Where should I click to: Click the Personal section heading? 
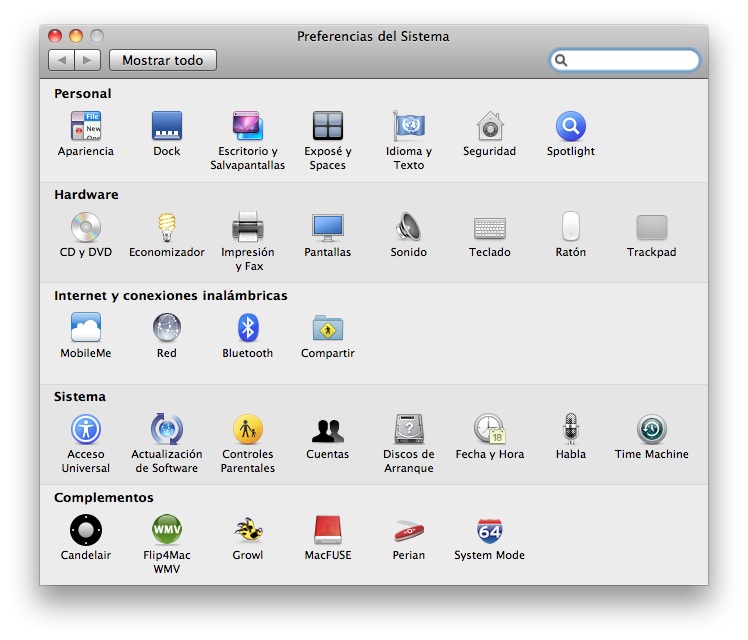point(83,93)
